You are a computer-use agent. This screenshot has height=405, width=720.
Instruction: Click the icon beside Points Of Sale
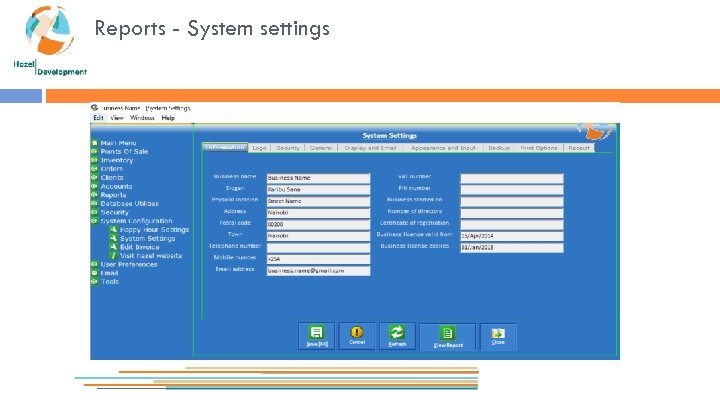click(95, 151)
